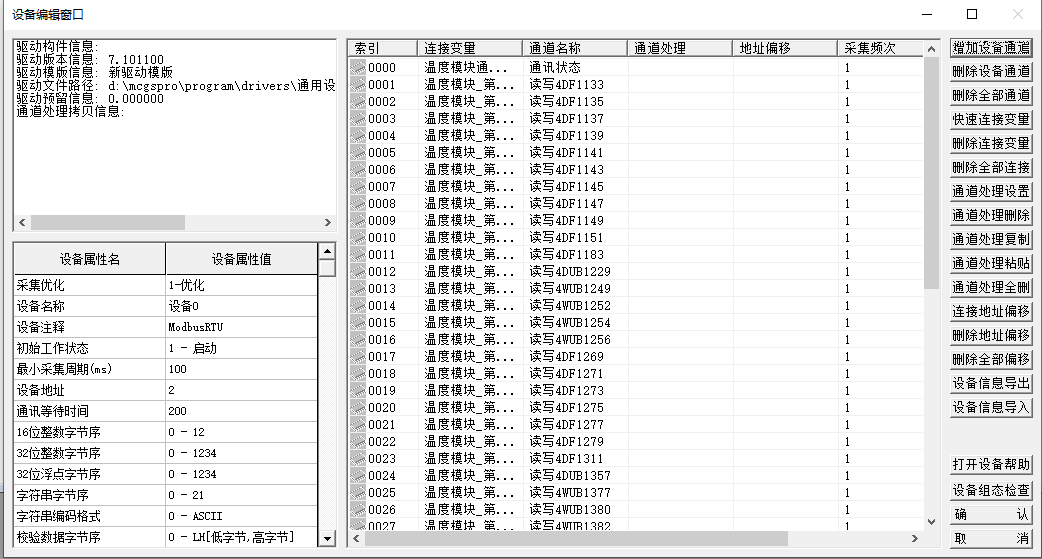The height and width of the screenshot is (559, 1042).
Task: Select the icon beside index 0018
Action: pyautogui.click(x=358, y=374)
